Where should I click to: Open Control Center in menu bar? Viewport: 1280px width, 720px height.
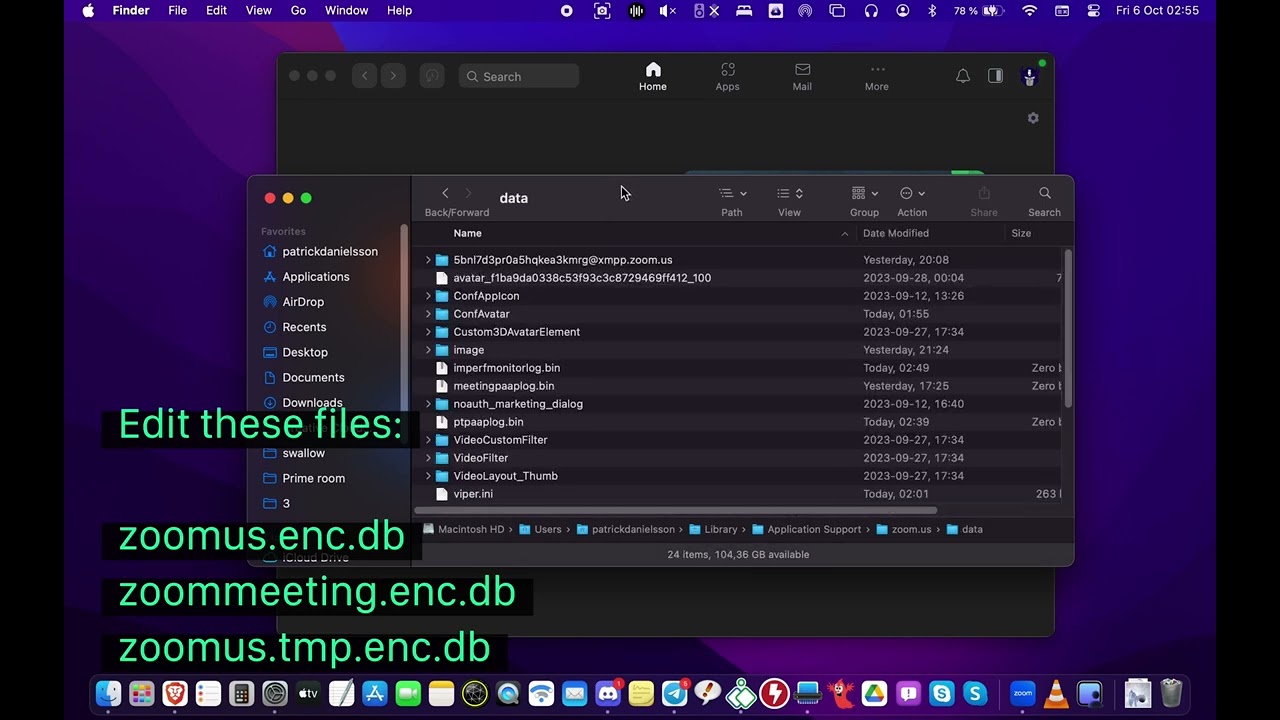[1093, 10]
